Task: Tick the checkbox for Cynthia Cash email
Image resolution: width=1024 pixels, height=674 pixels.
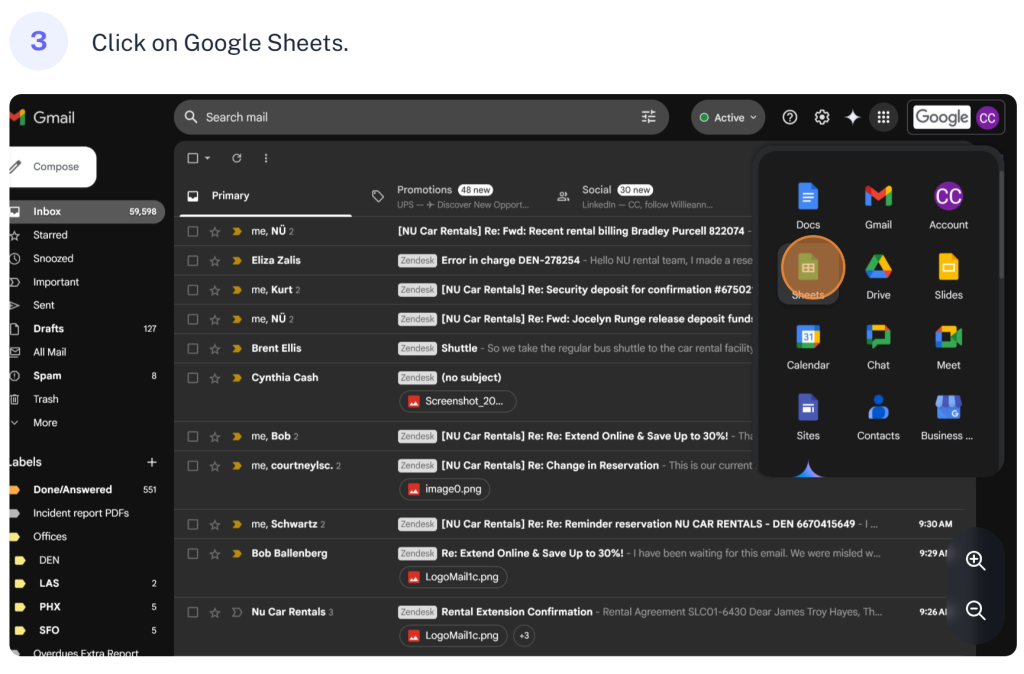Action: (193, 378)
